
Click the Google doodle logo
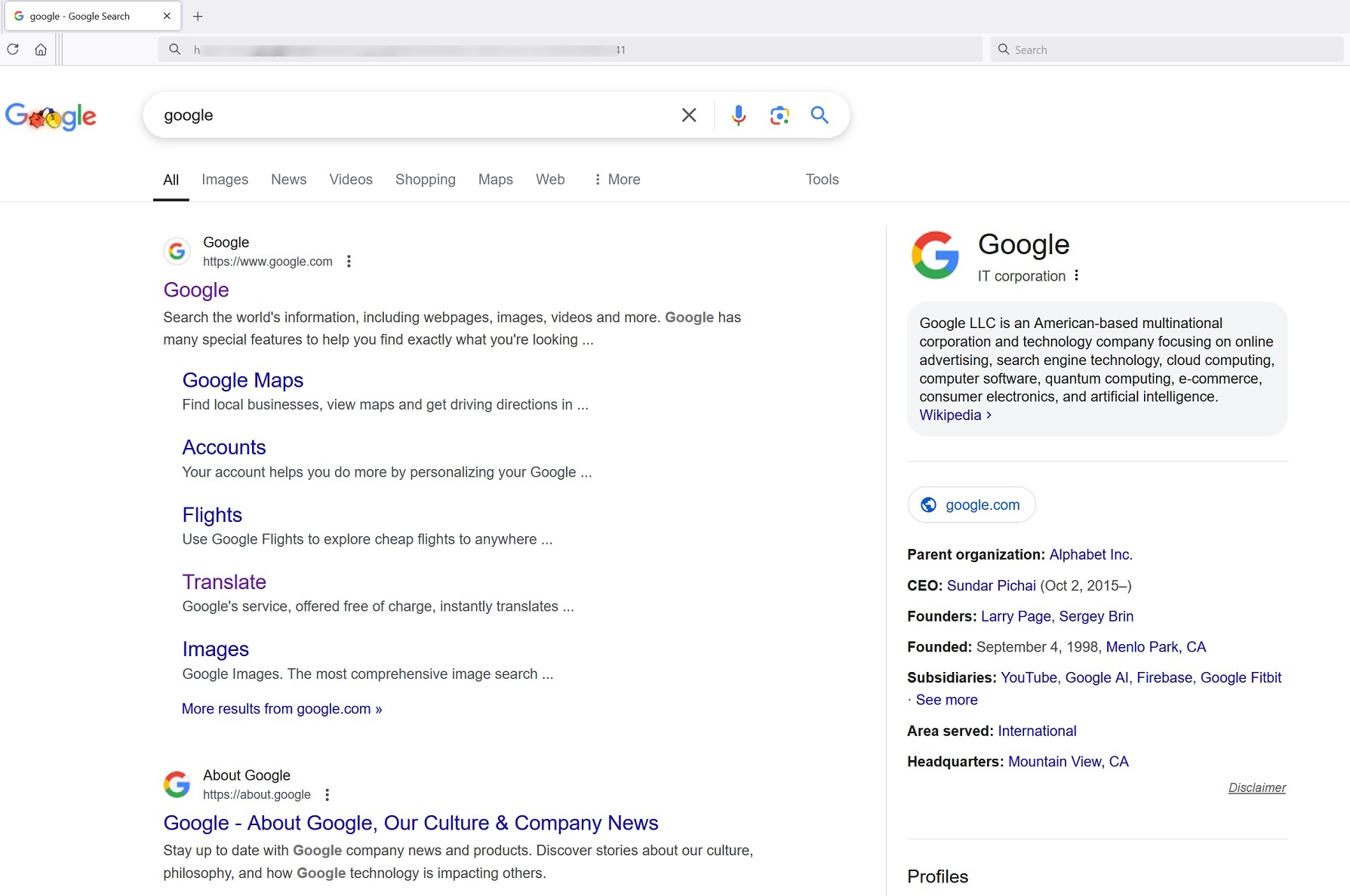[51, 117]
